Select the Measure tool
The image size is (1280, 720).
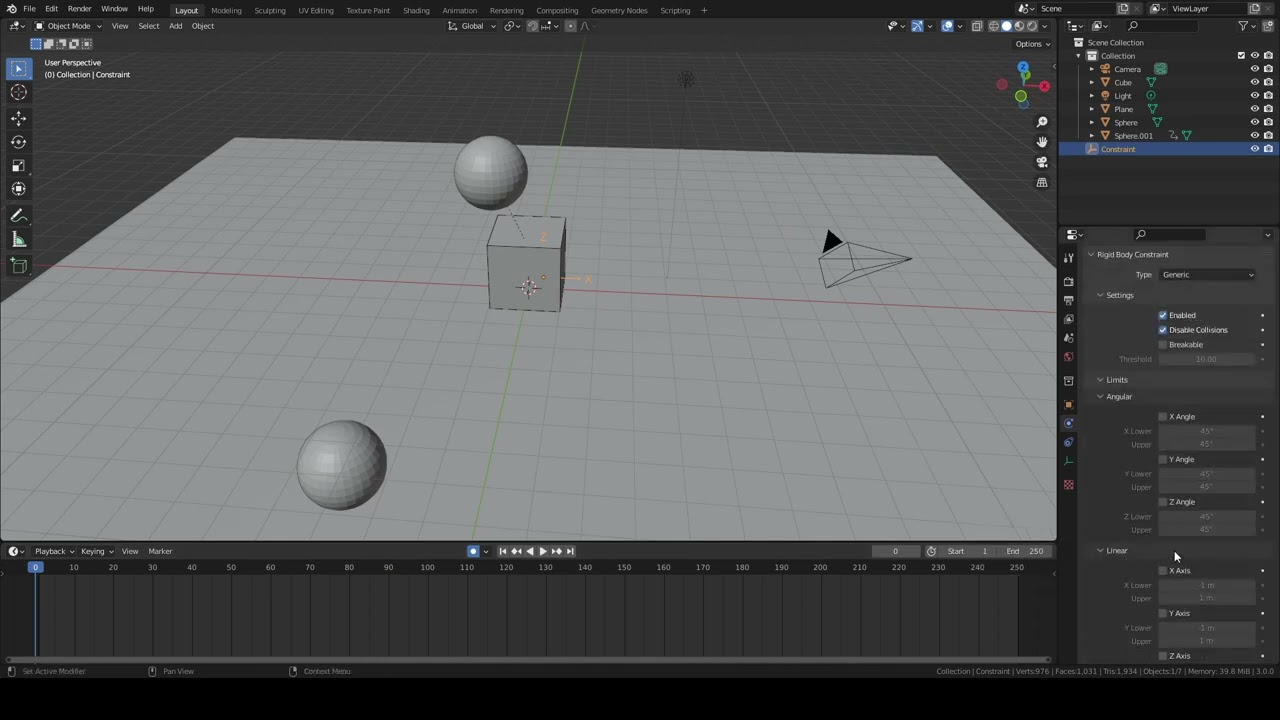pyautogui.click(x=18, y=240)
